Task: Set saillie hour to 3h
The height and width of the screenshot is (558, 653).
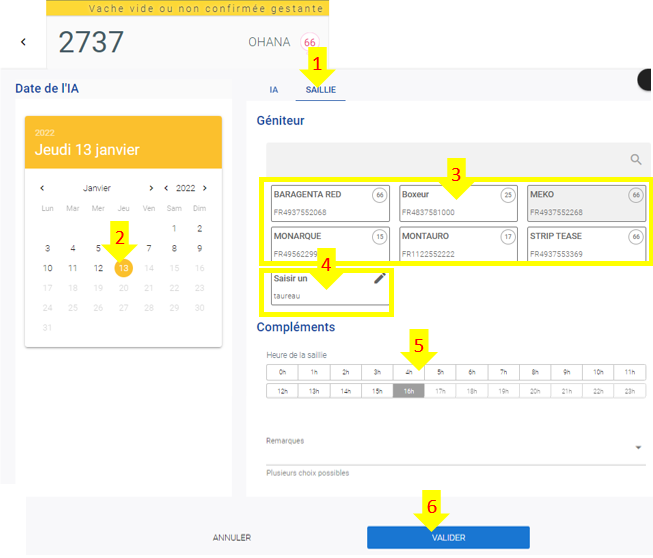Action: (x=377, y=372)
